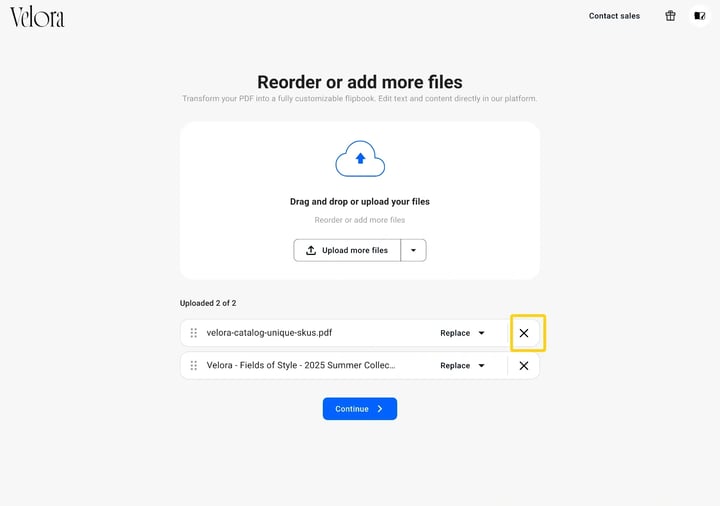Screen dimensions: 720x506
Task: Open the gift box icon
Action: coord(670,16)
